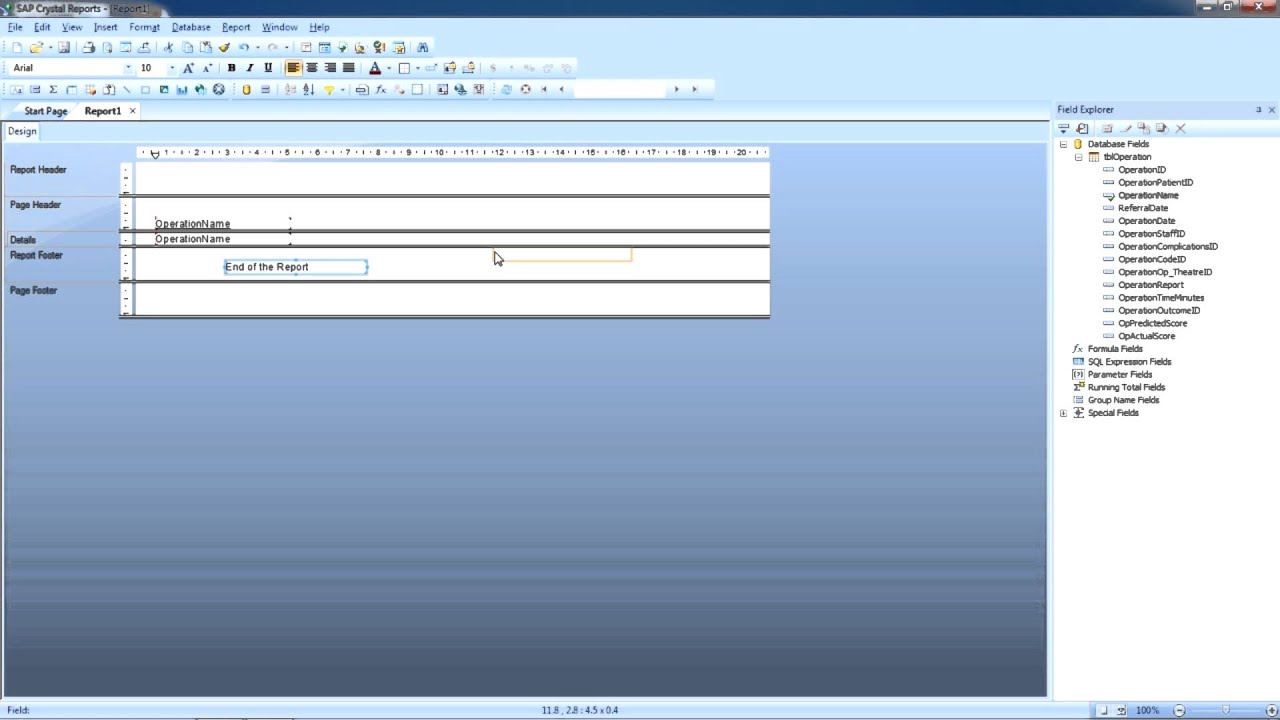The width and height of the screenshot is (1280, 720).
Task: Click the Field Explorer Browse Data icon
Action: [x=1082, y=128]
